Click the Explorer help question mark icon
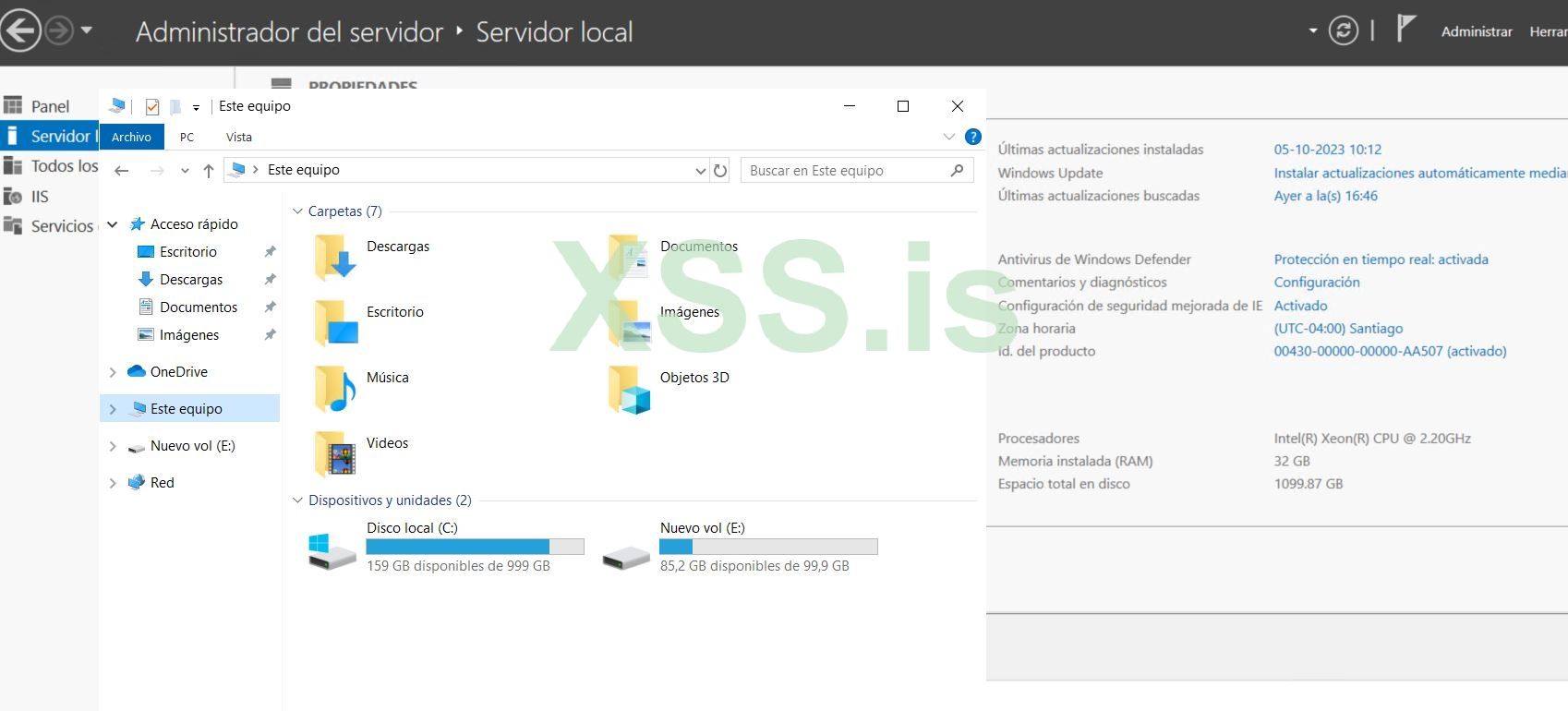The image size is (1568, 711). [972, 137]
